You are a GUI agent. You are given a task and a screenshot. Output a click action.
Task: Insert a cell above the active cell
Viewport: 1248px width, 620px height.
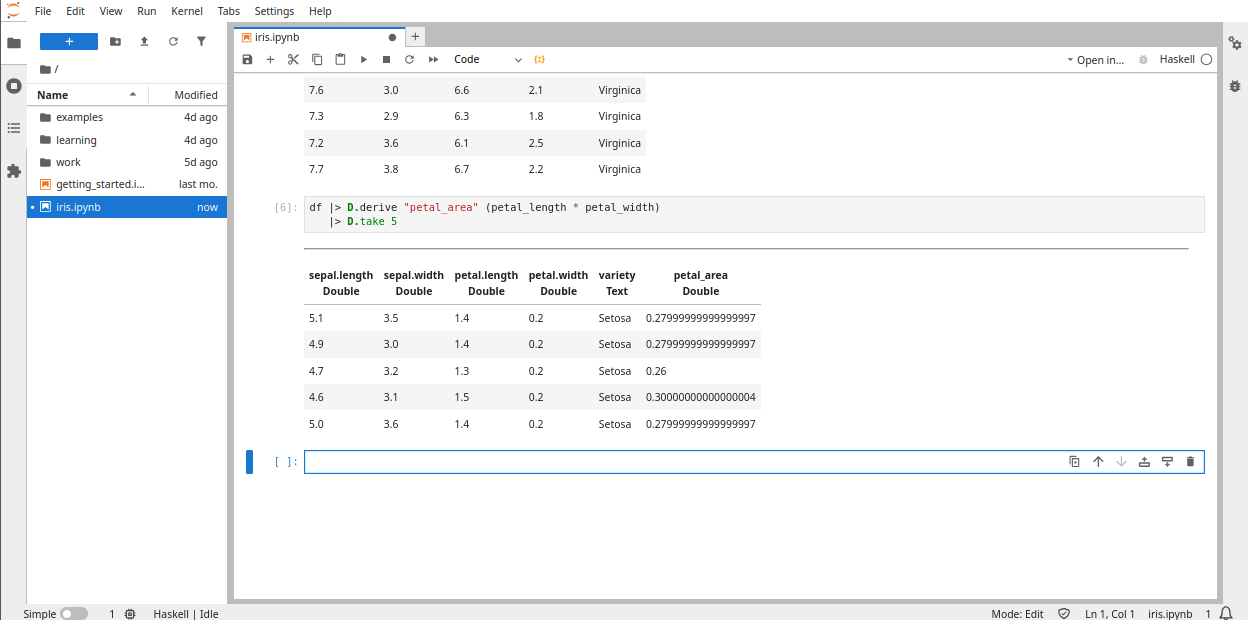tap(1144, 462)
